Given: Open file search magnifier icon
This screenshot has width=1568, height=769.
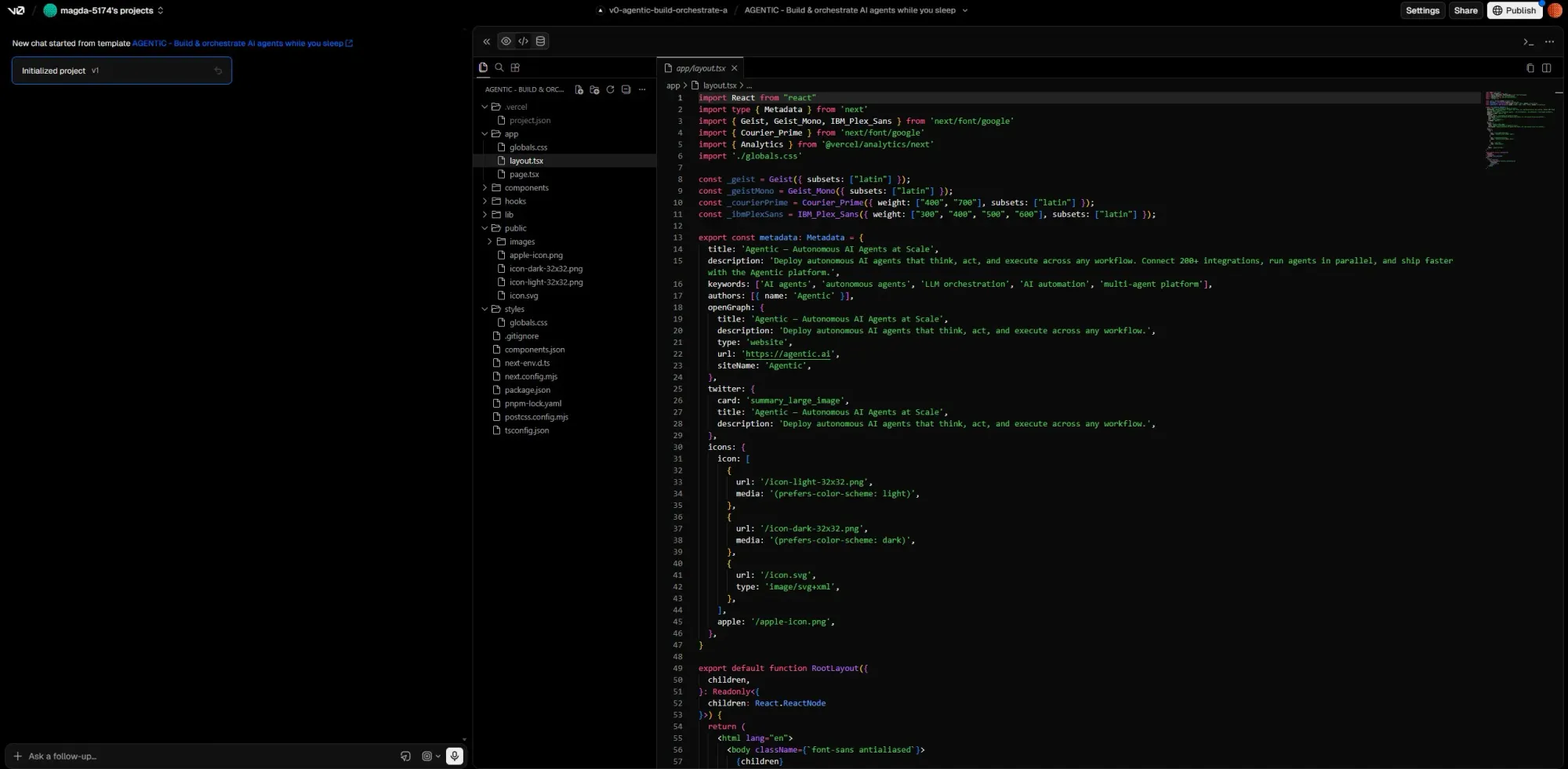Looking at the screenshot, I should coord(499,67).
